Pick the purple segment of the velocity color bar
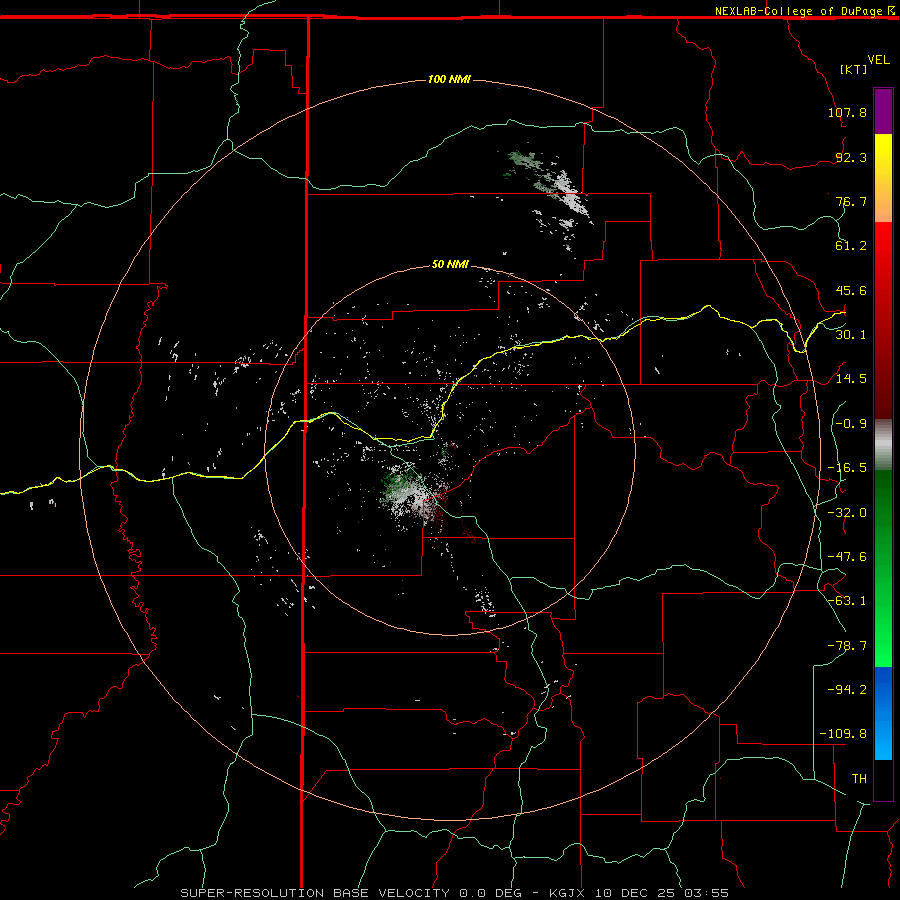This screenshot has height=900, width=900. (x=883, y=111)
